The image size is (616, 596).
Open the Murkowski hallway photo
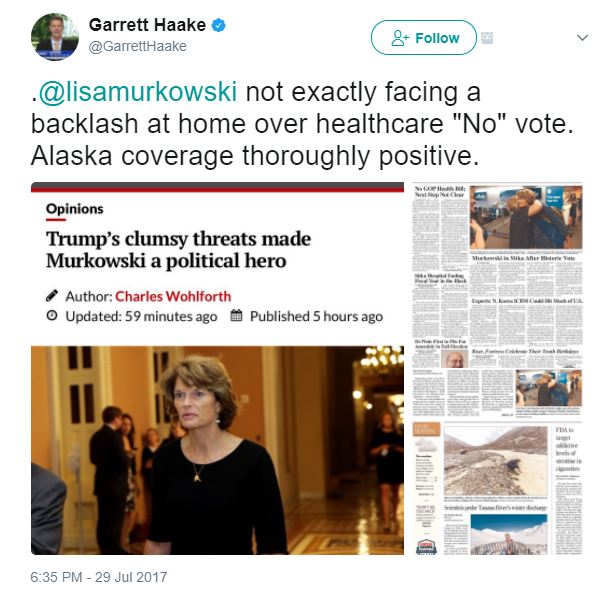(x=217, y=450)
